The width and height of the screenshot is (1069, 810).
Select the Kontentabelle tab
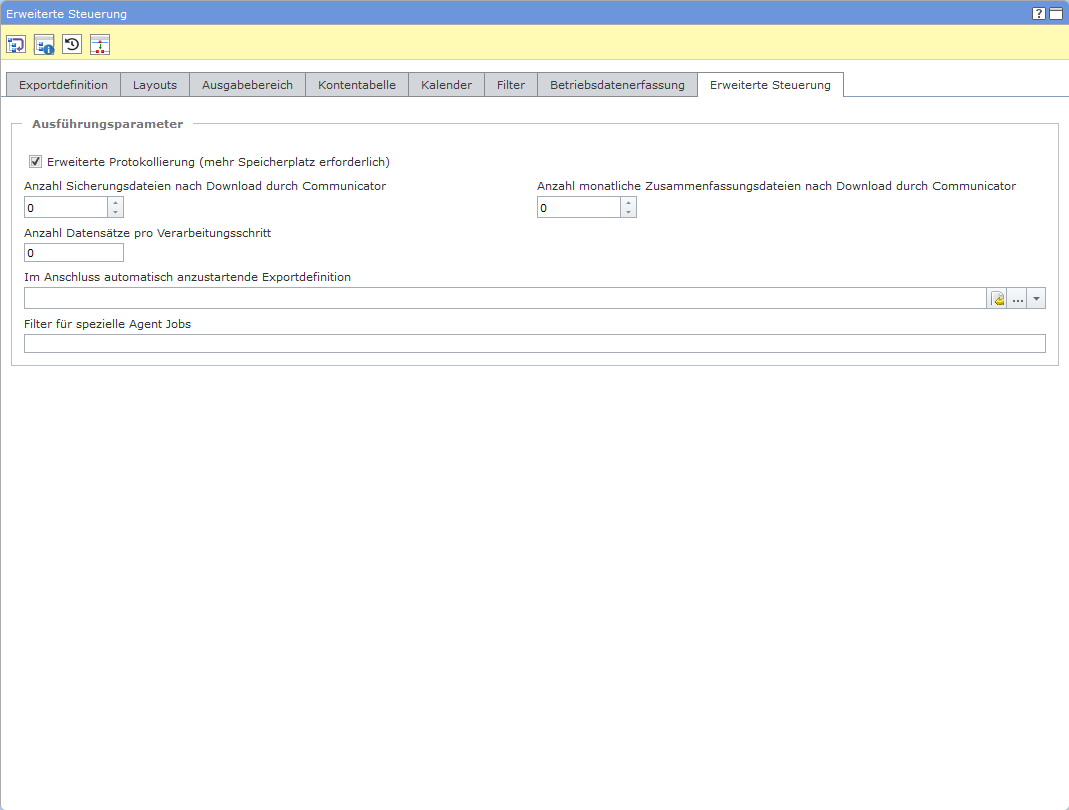point(357,85)
